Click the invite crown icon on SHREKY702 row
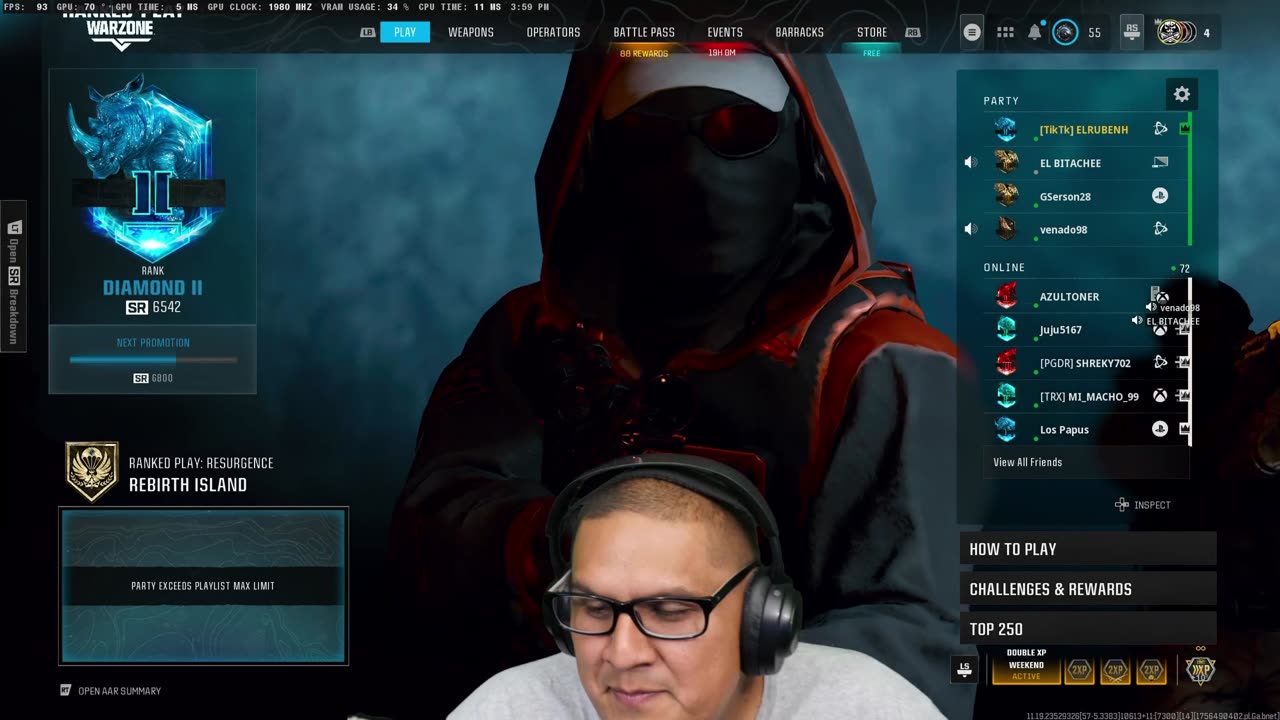The image size is (1280, 720). [x=1184, y=362]
